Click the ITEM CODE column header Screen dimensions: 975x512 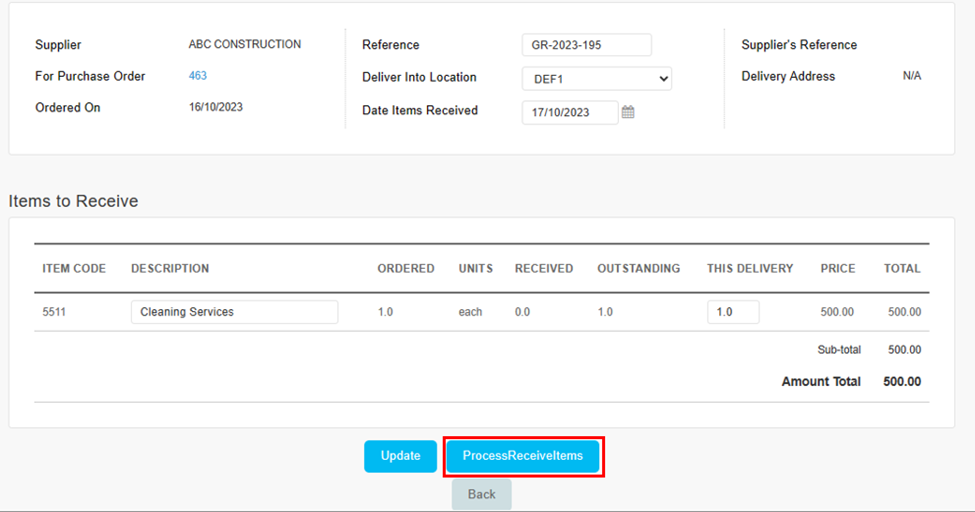74,269
